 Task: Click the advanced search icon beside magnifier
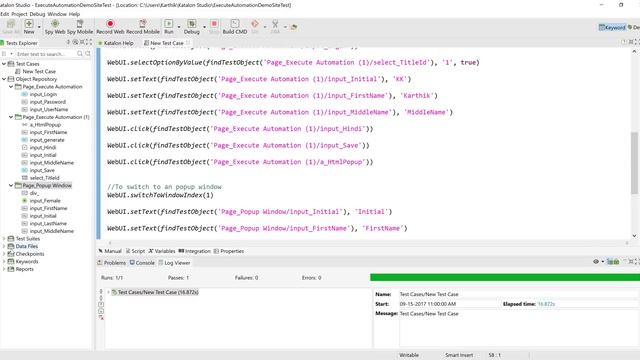[88, 54]
